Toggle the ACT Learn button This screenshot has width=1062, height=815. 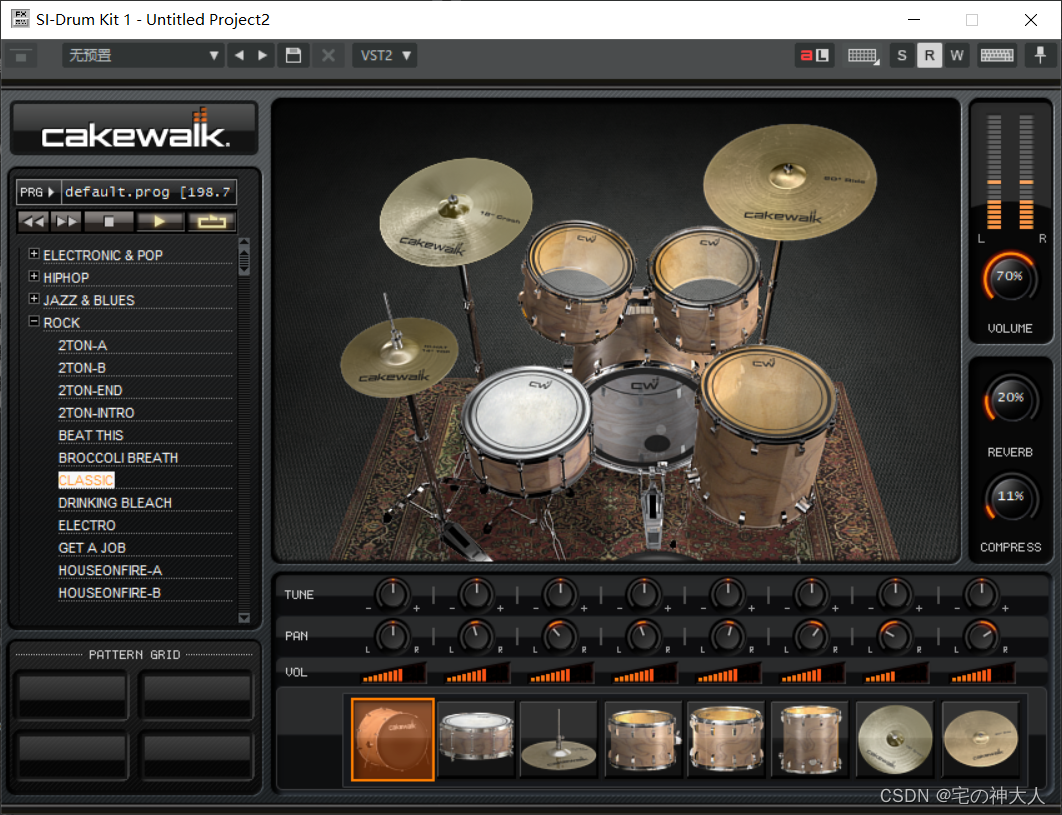814,56
